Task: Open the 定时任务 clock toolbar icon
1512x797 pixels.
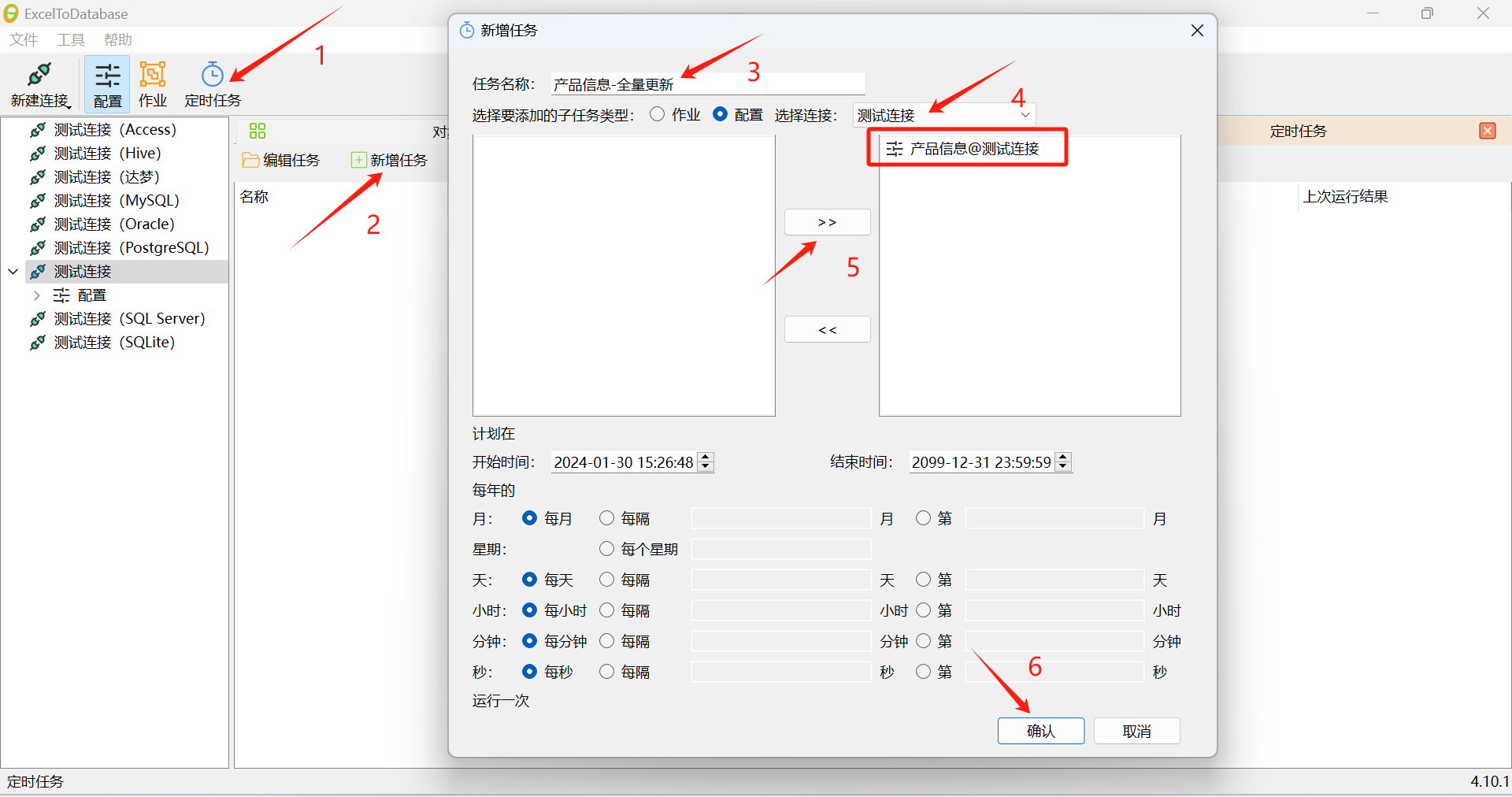Action: coord(213,74)
